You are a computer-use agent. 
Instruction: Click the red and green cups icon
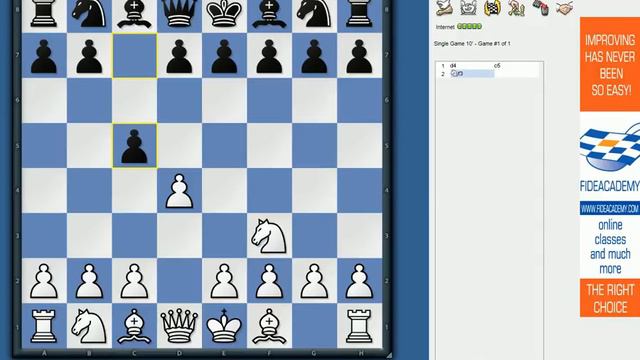click(540, 8)
